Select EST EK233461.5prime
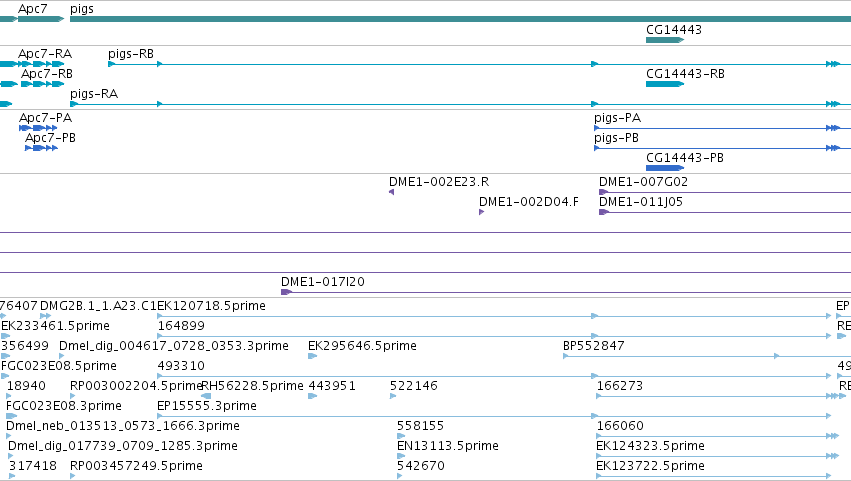Image resolution: width=851 pixels, height=481 pixels. click(x=55, y=326)
